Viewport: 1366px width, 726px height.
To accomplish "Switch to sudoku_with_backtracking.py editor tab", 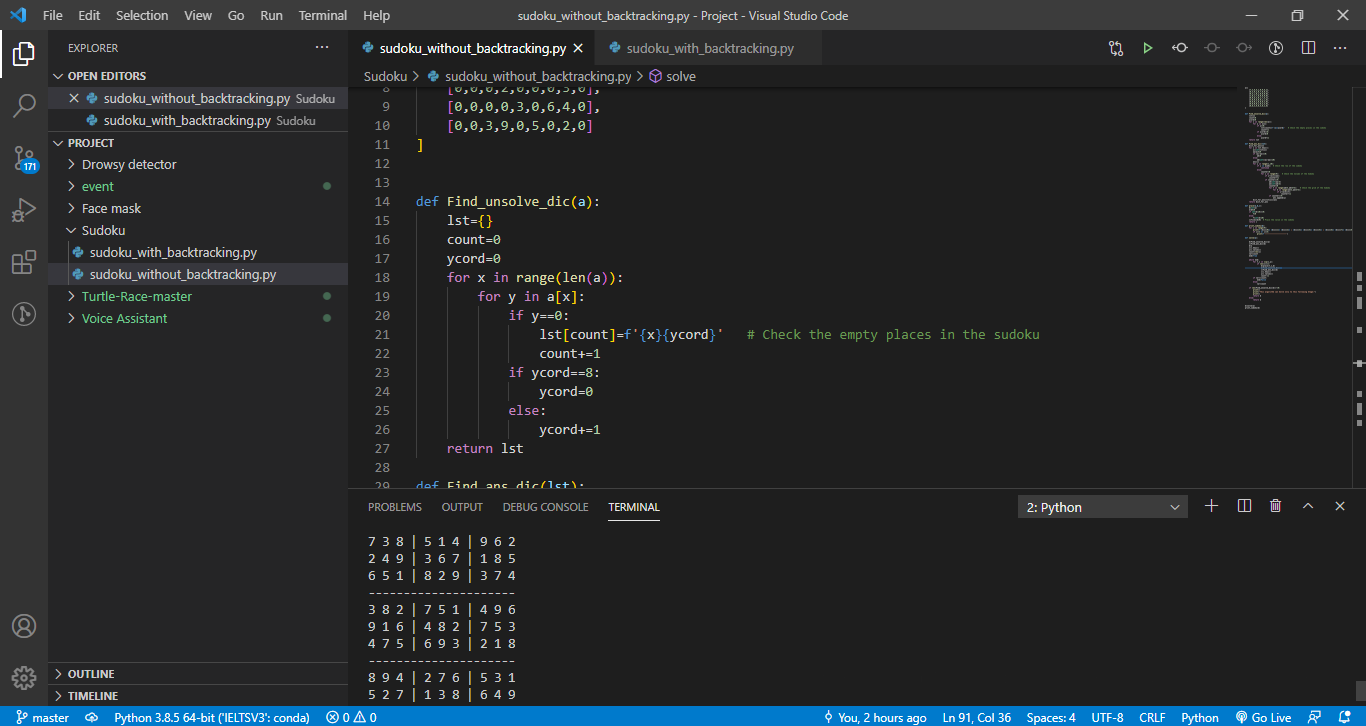I will click(709, 48).
